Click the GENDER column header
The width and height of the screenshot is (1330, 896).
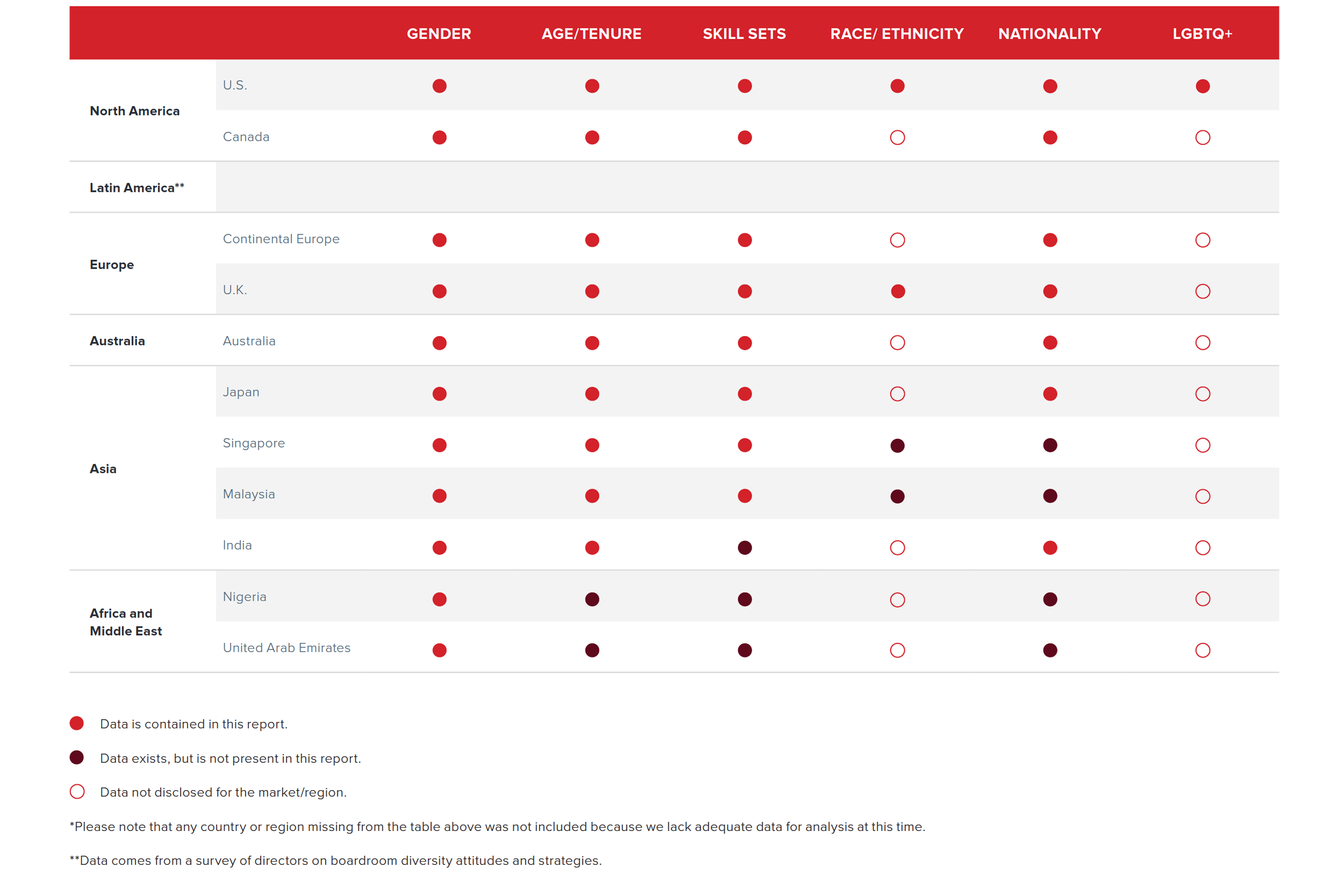click(x=438, y=34)
